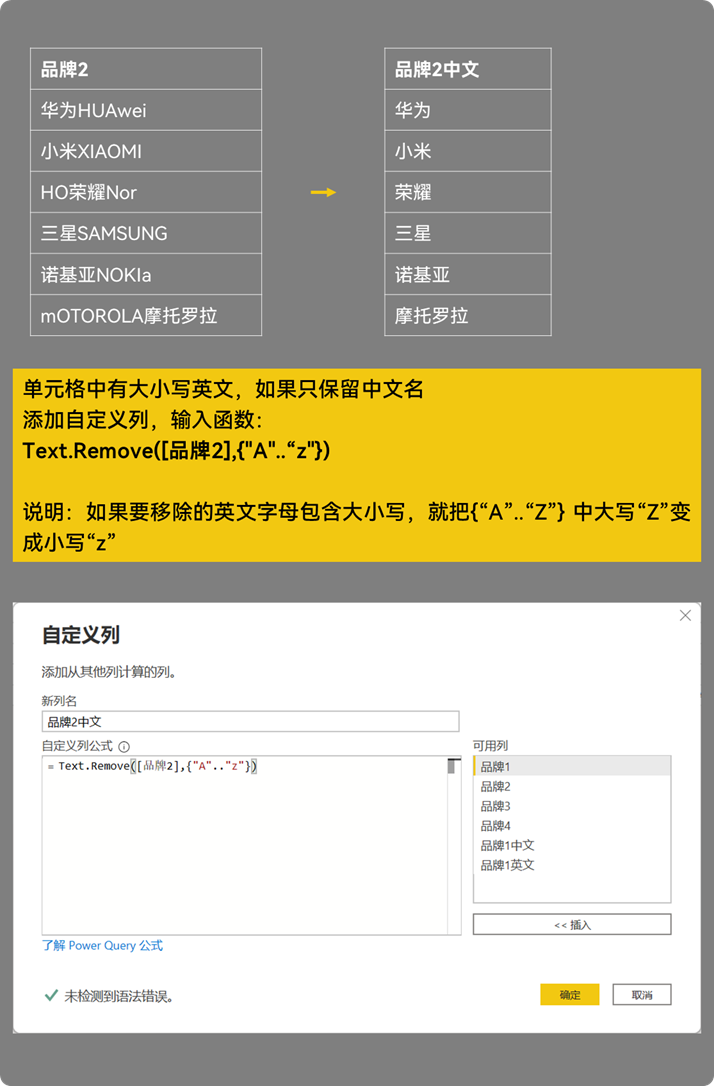
Task: Select 品牌3 in available columns list
Action: click(571, 806)
